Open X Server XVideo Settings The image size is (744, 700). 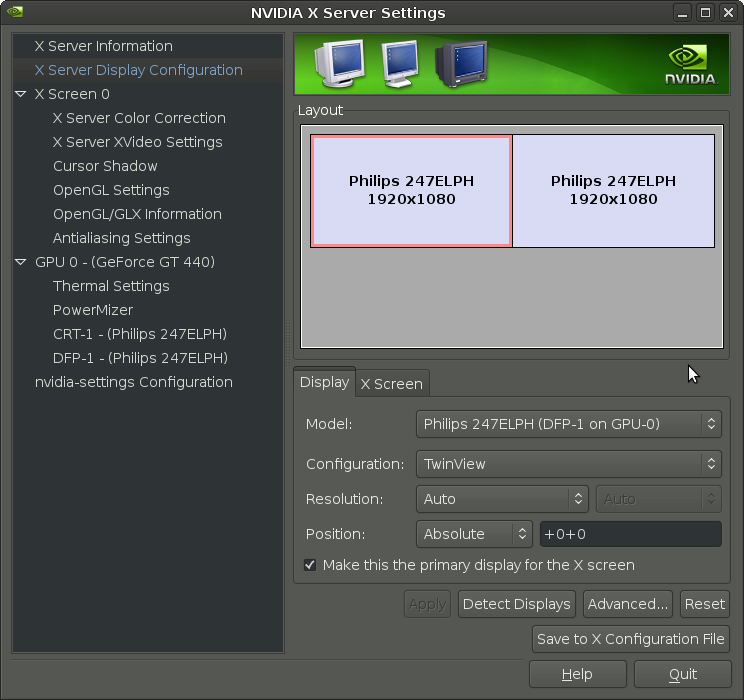[137, 142]
